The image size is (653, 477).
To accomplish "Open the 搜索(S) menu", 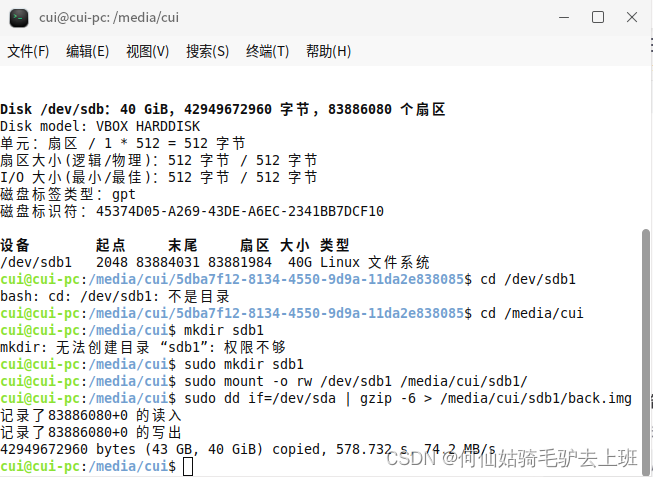I will click(x=207, y=51).
